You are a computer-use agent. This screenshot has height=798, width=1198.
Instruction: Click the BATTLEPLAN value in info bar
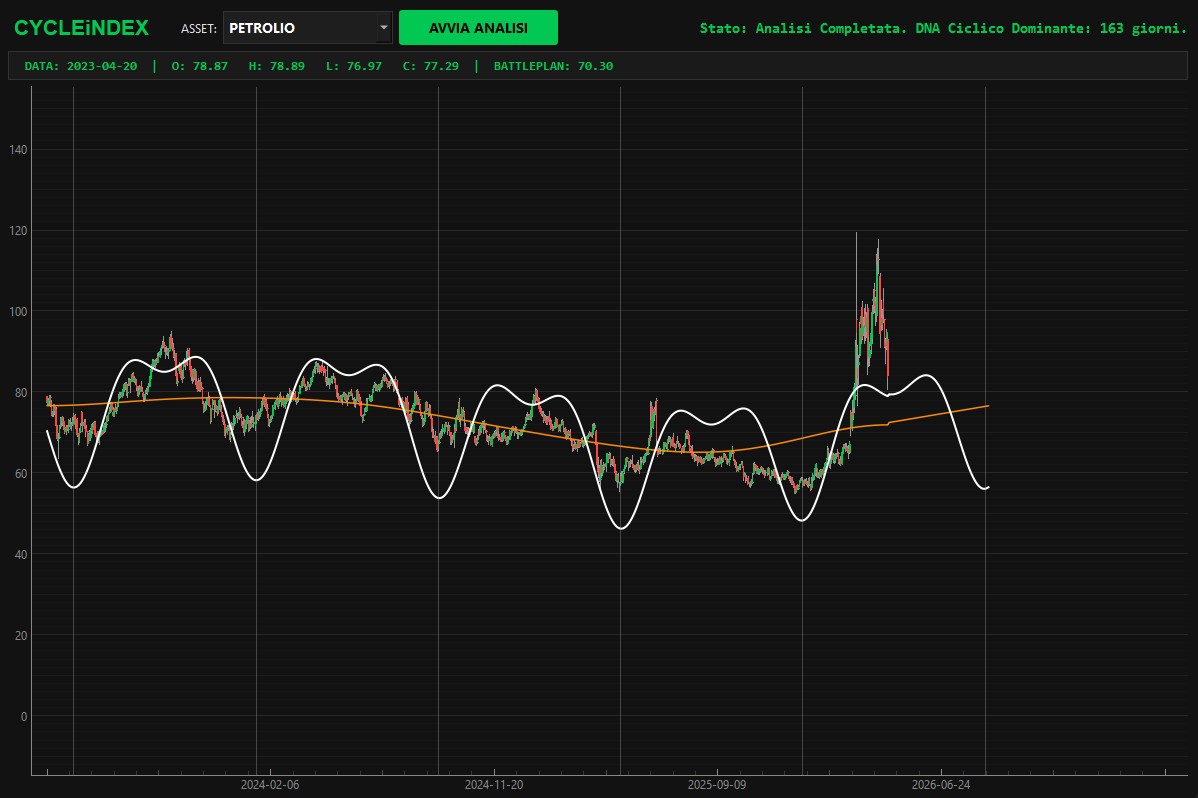(553, 66)
